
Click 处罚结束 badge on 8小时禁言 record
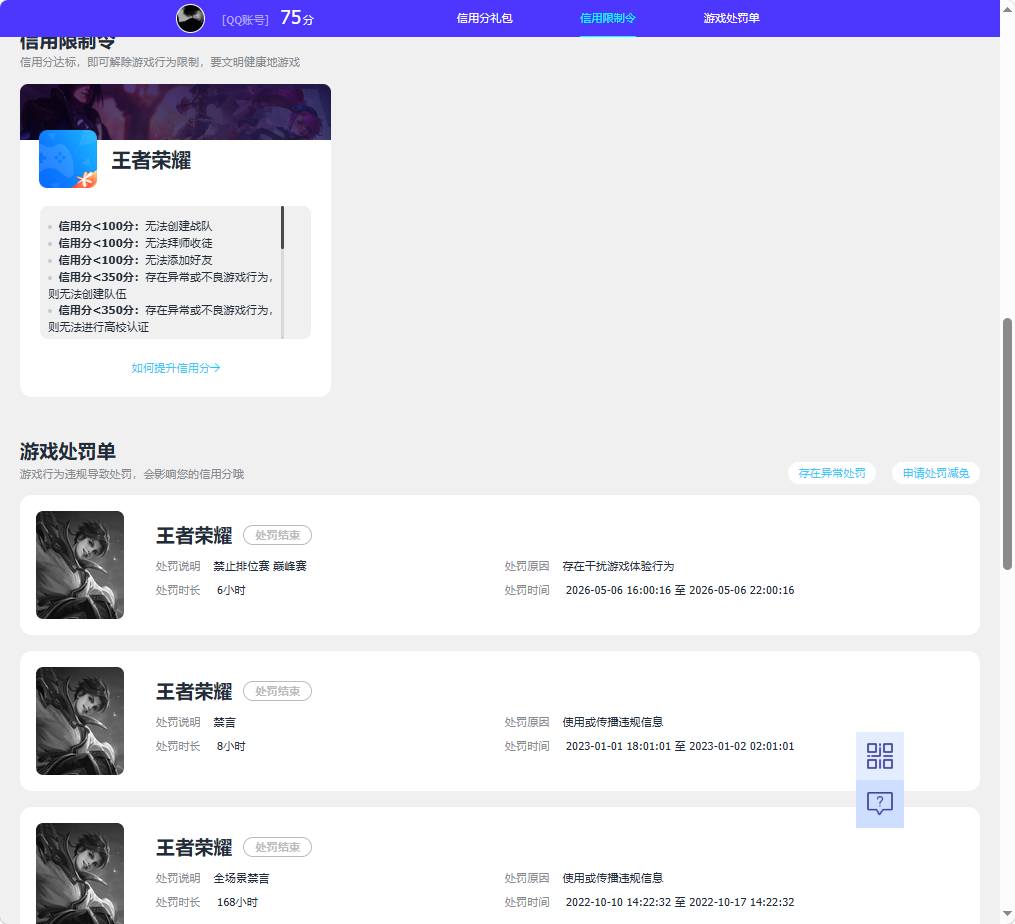coord(277,691)
